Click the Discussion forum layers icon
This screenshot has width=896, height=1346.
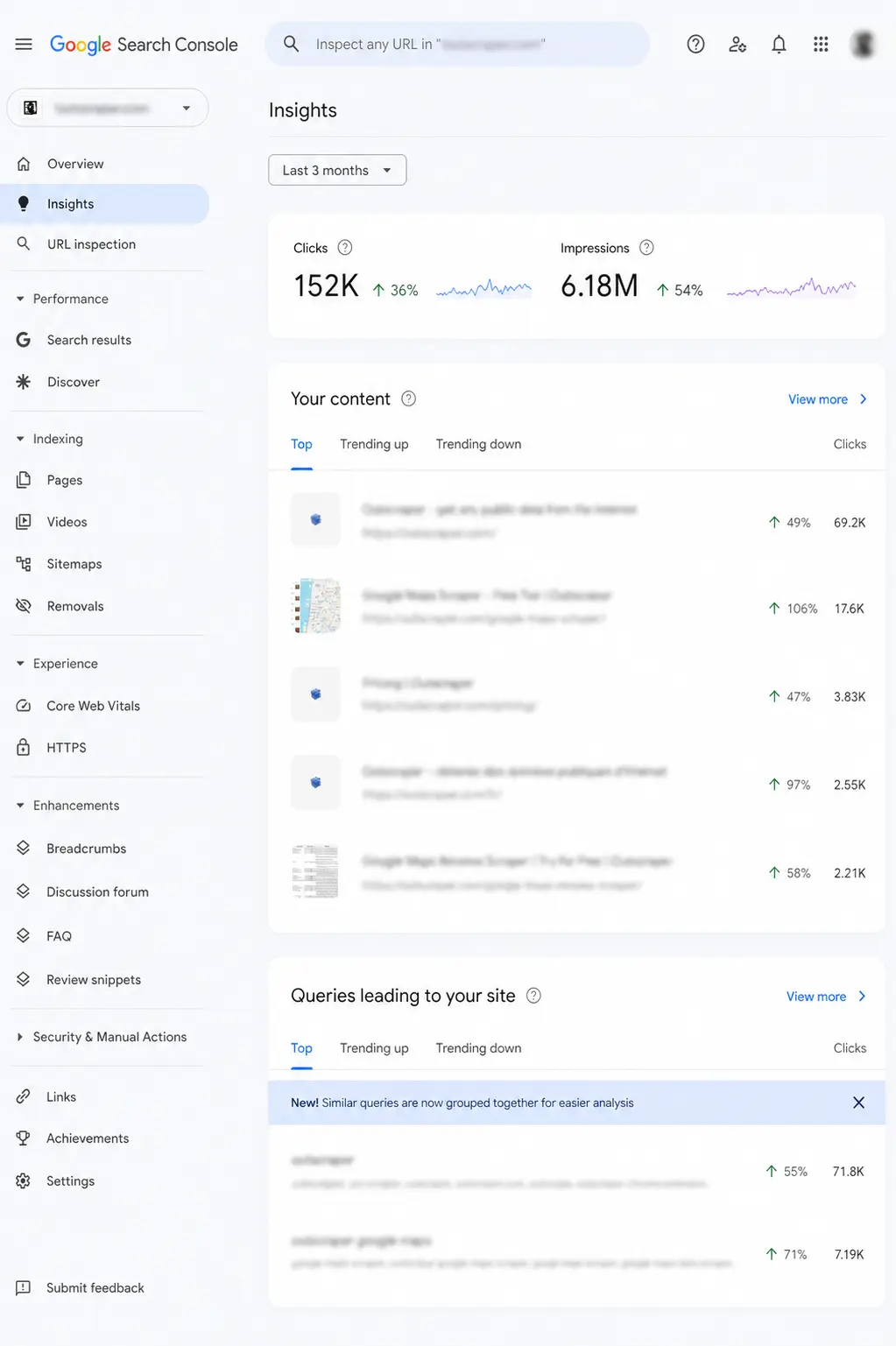click(x=24, y=891)
